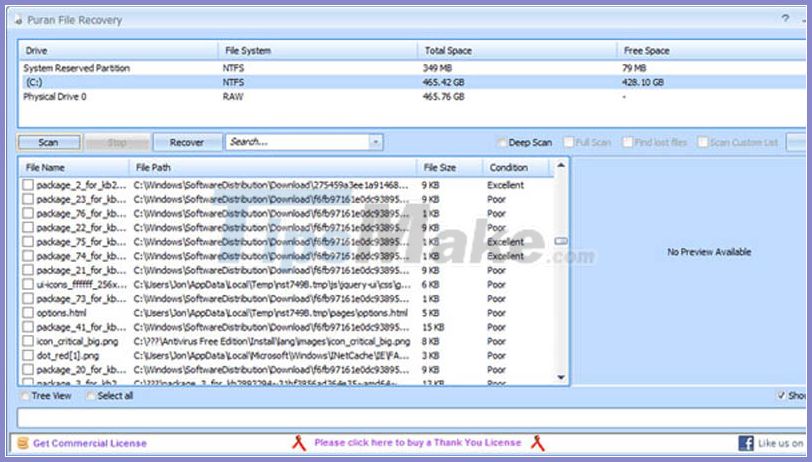The height and width of the screenshot is (462, 812).
Task: Click the red ribbon left of Thank You License
Action: [x=299, y=443]
